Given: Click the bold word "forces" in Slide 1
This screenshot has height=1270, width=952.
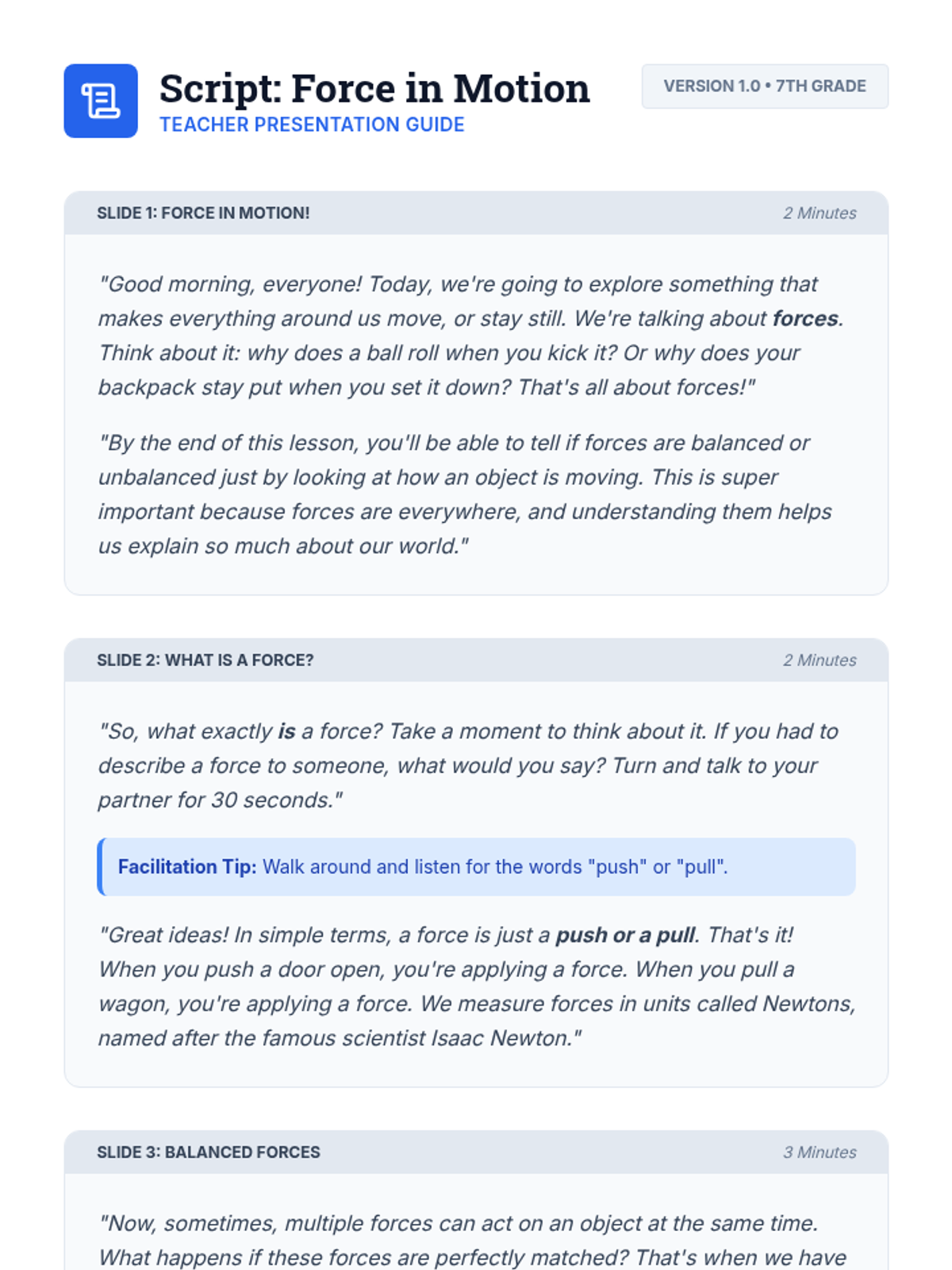Looking at the screenshot, I should coord(805,318).
